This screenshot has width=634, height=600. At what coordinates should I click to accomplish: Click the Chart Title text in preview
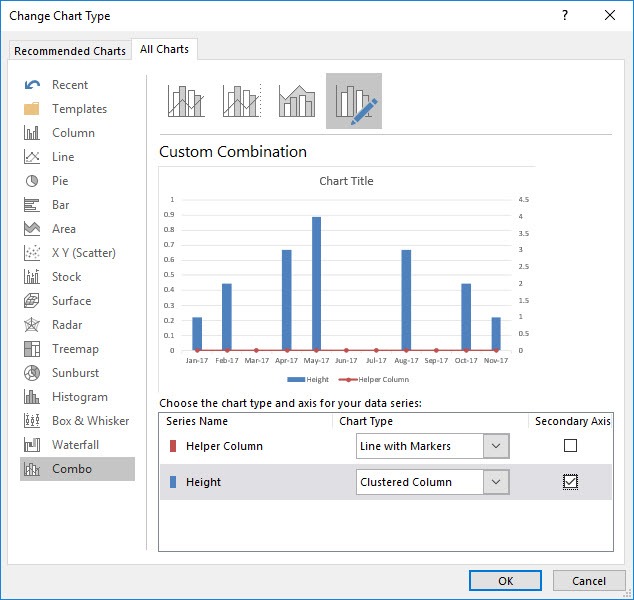tap(346, 181)
